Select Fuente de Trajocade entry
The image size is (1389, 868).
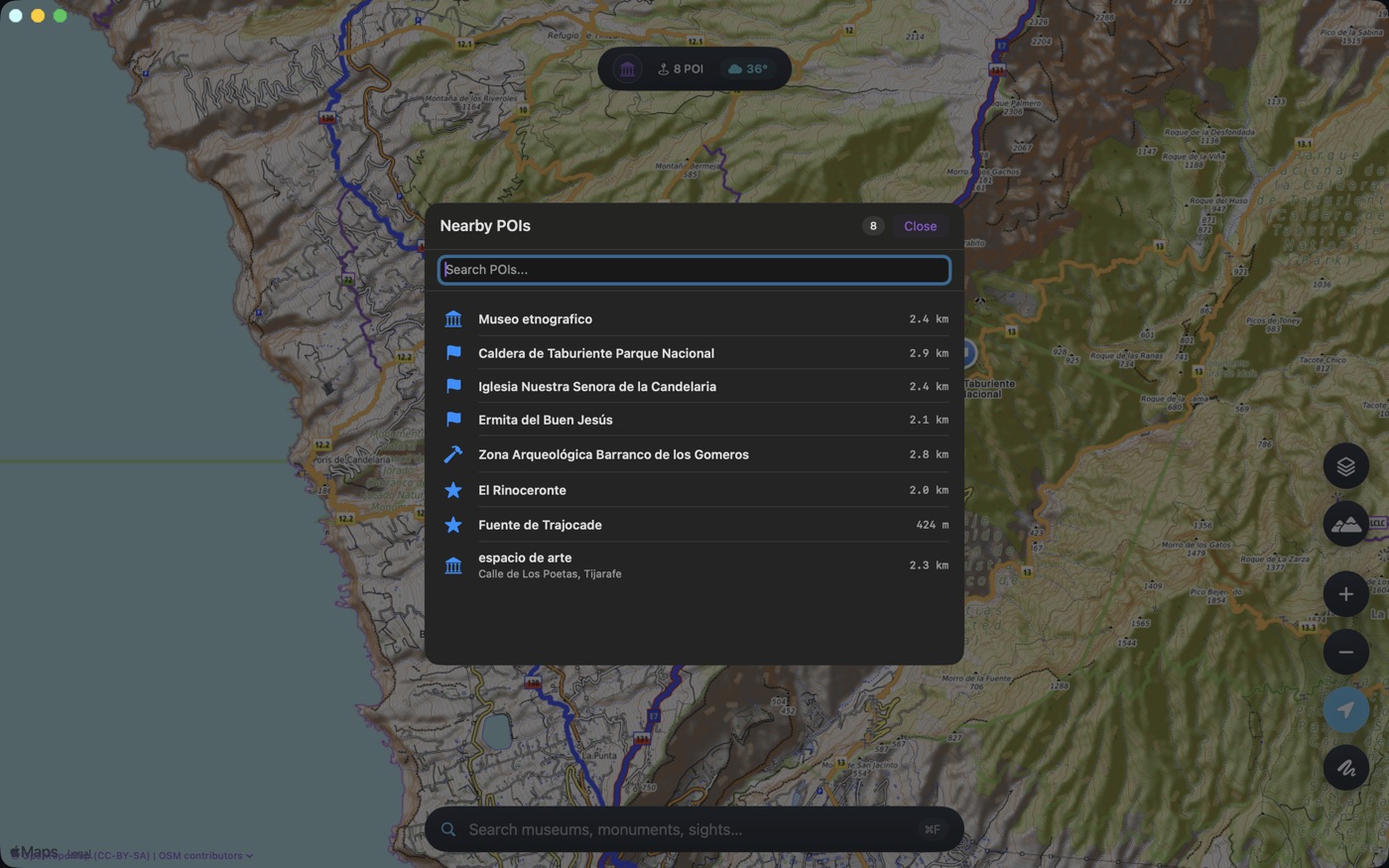694,525
